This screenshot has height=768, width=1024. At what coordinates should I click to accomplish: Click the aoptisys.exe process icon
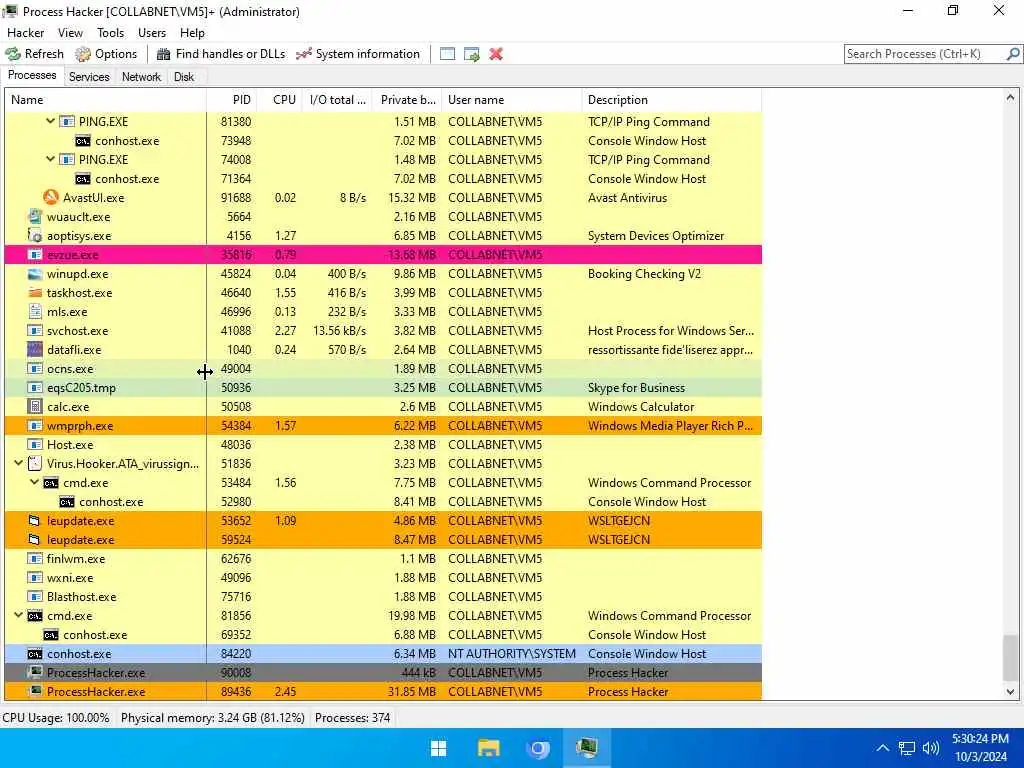click(35, 235)
